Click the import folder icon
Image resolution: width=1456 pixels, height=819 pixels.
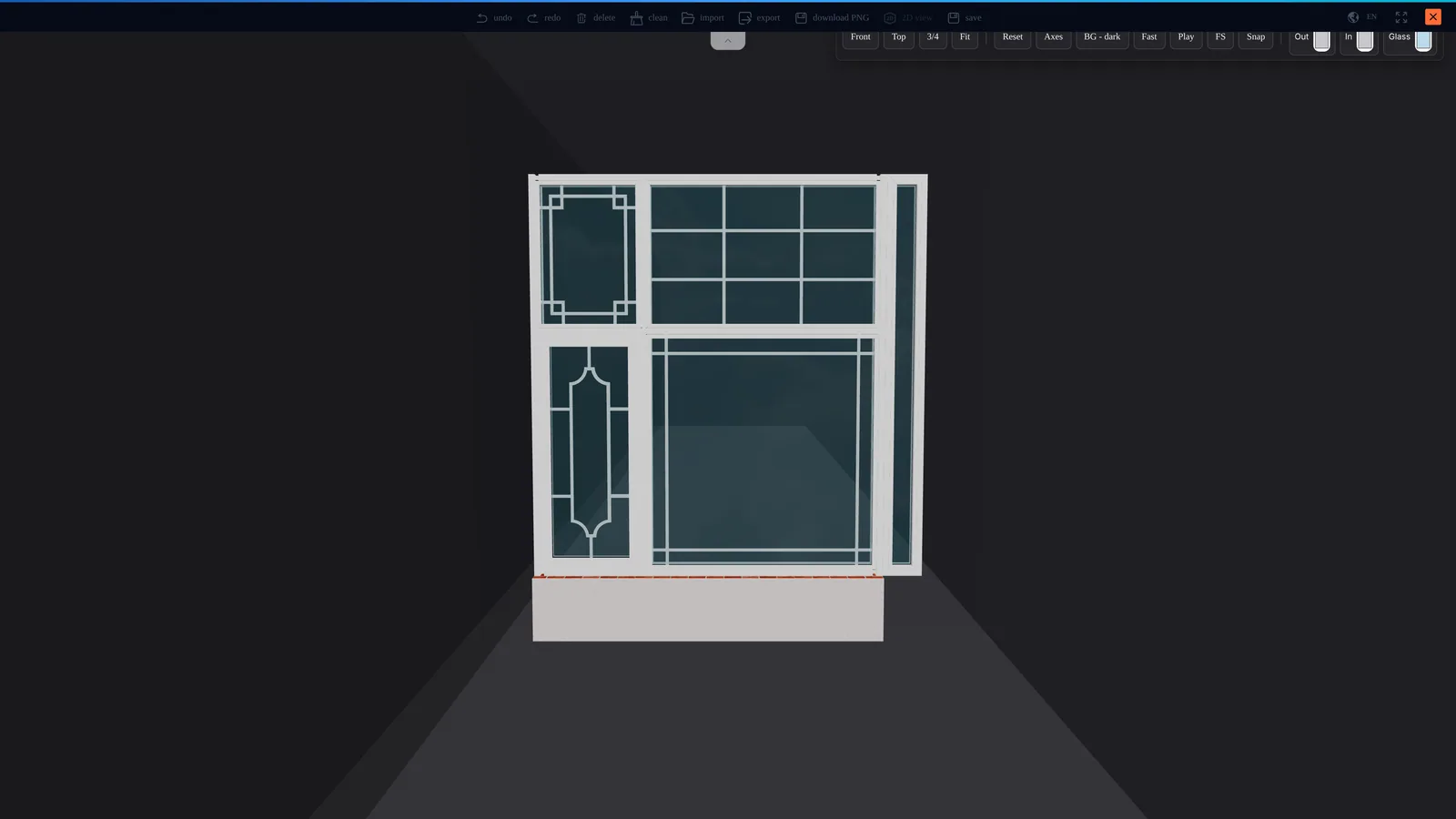point(688,17)
